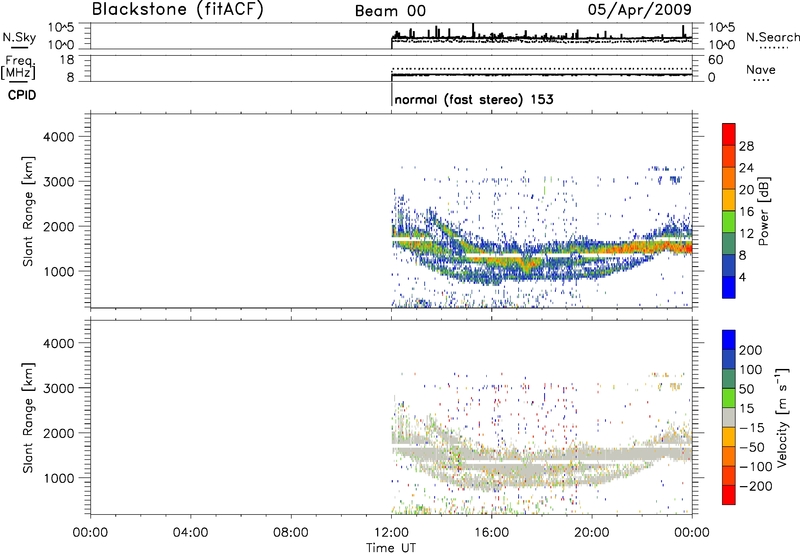
Task: Click the 'Blackstone (fitACF)' title text
Action: click(x=178, y=9)
